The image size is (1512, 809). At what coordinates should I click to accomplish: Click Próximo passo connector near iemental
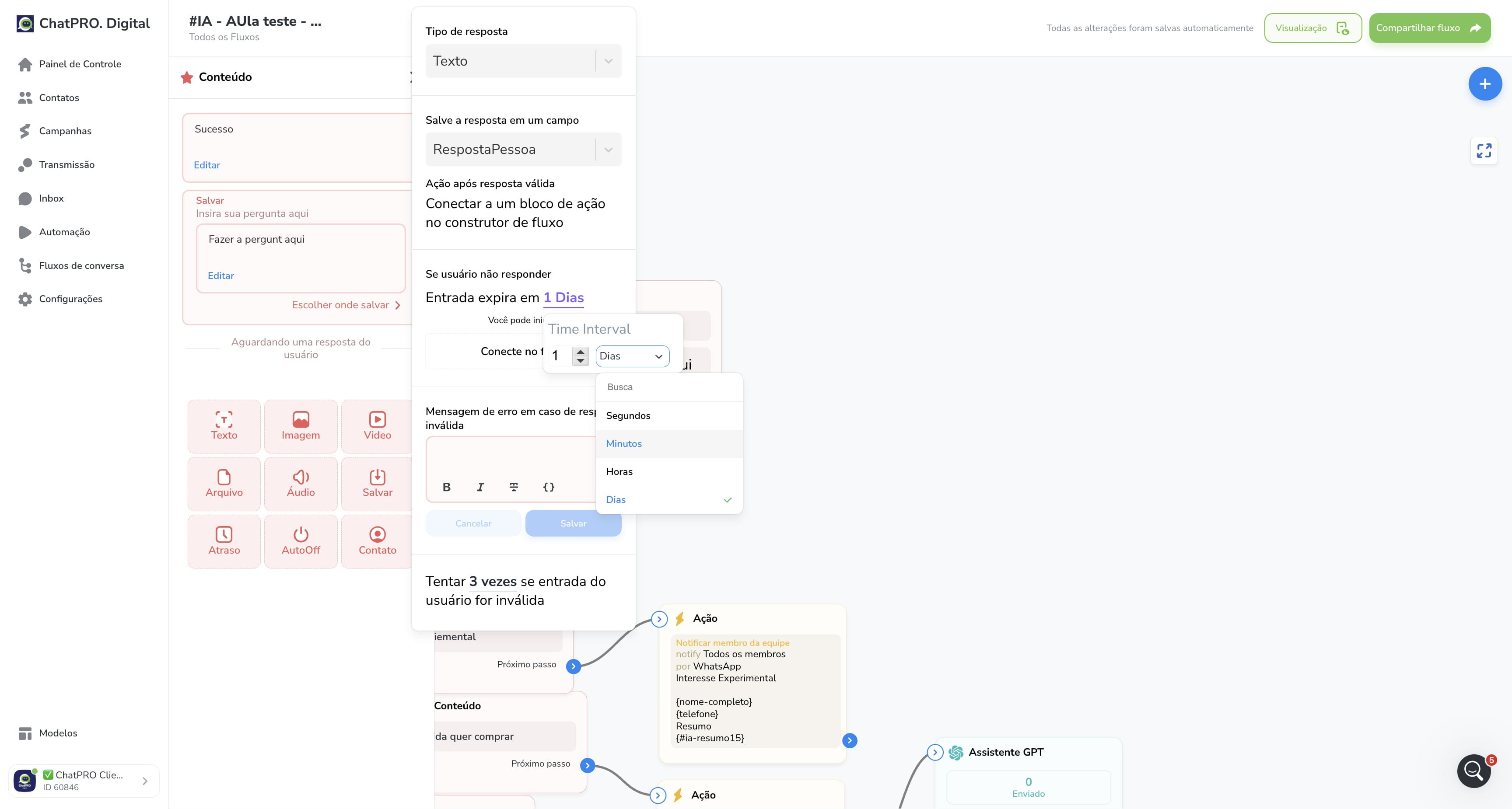(574, 666)
